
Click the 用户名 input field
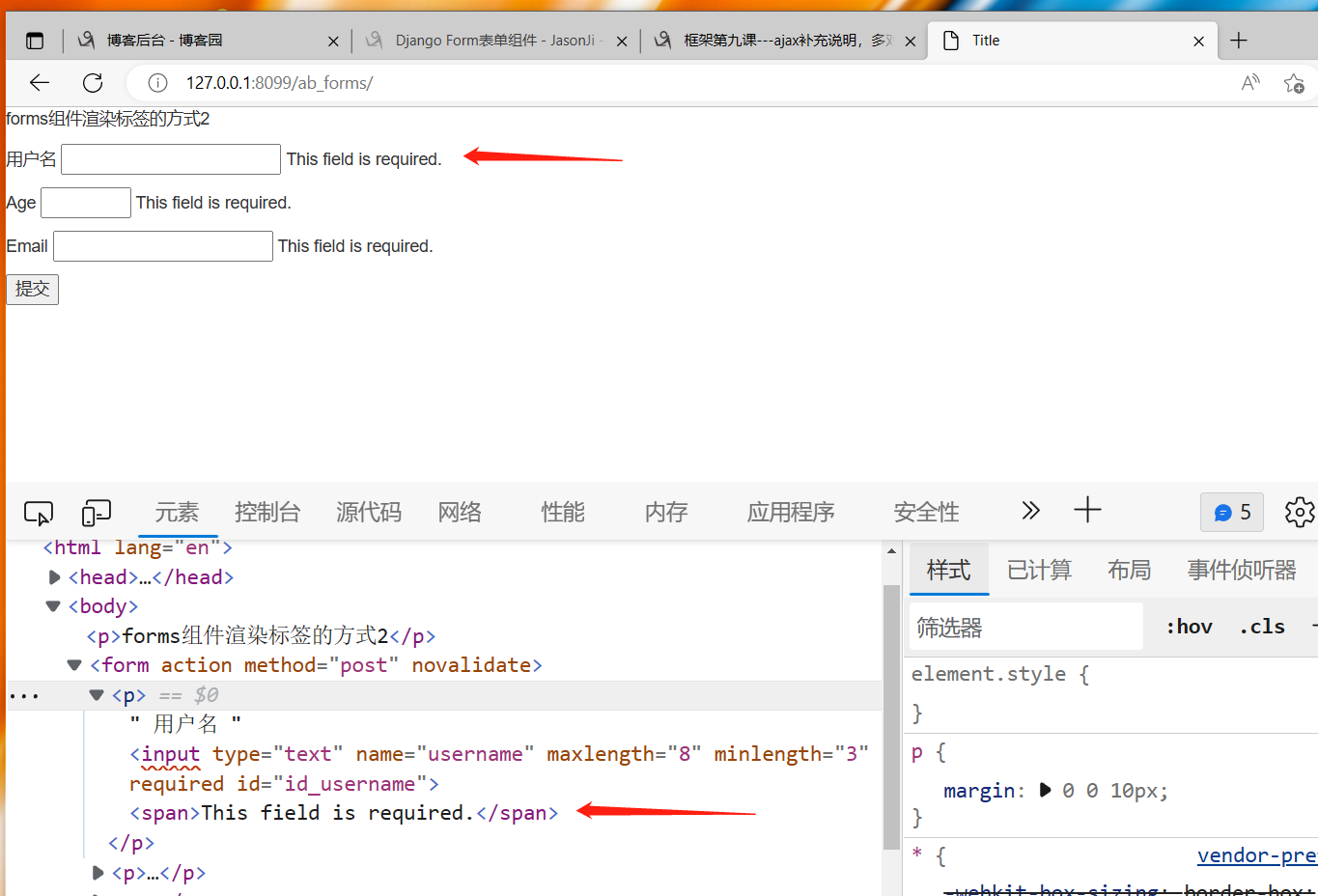[171, 159]
